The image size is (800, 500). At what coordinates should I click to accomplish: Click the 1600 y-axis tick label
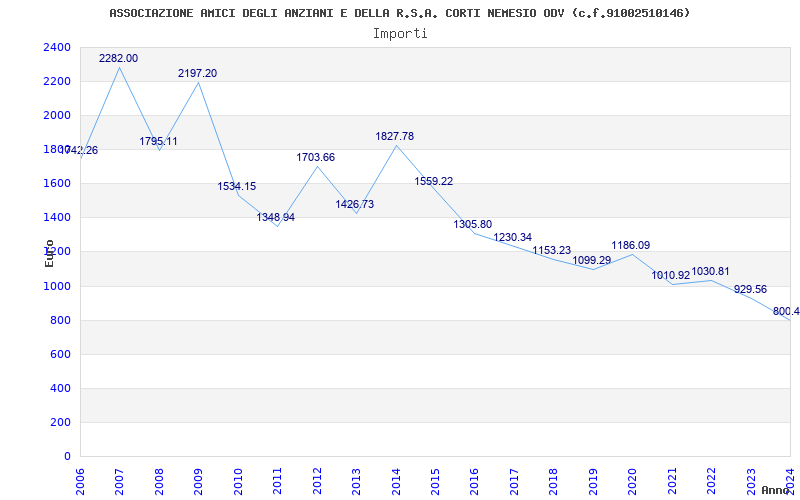(x=57, y=184)
